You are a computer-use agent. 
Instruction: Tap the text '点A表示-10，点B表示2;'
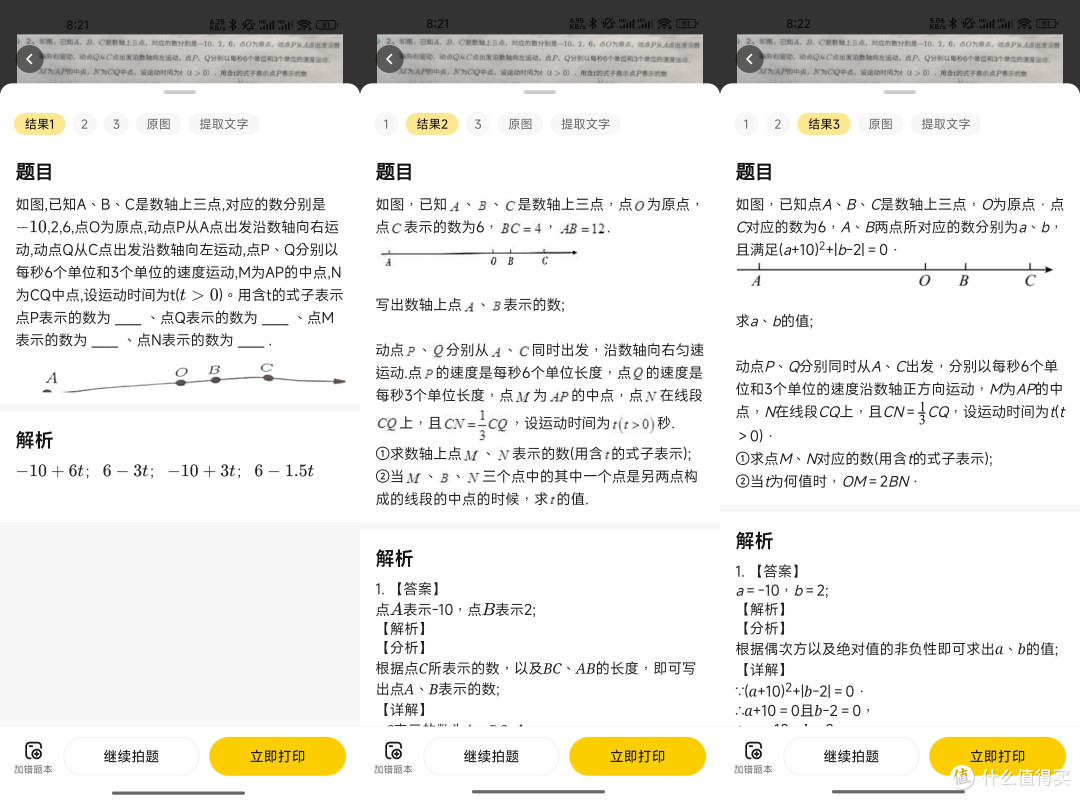(455, 609)
